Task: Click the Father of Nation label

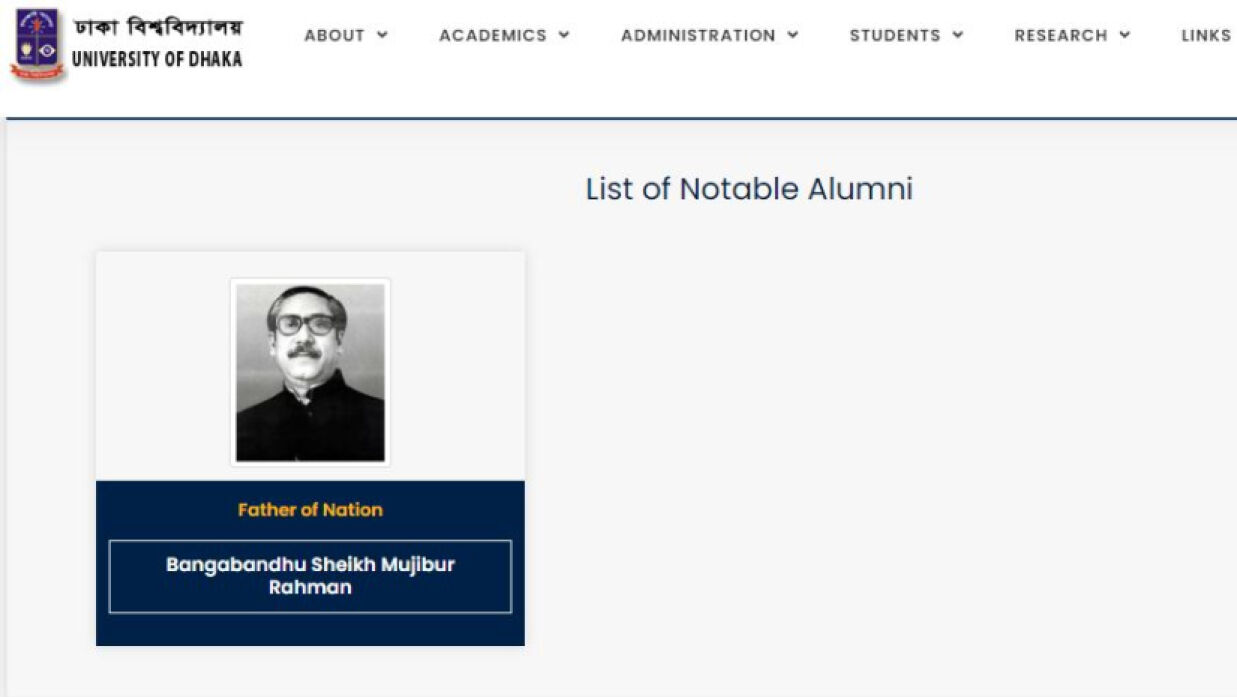Action: [310, 510]
